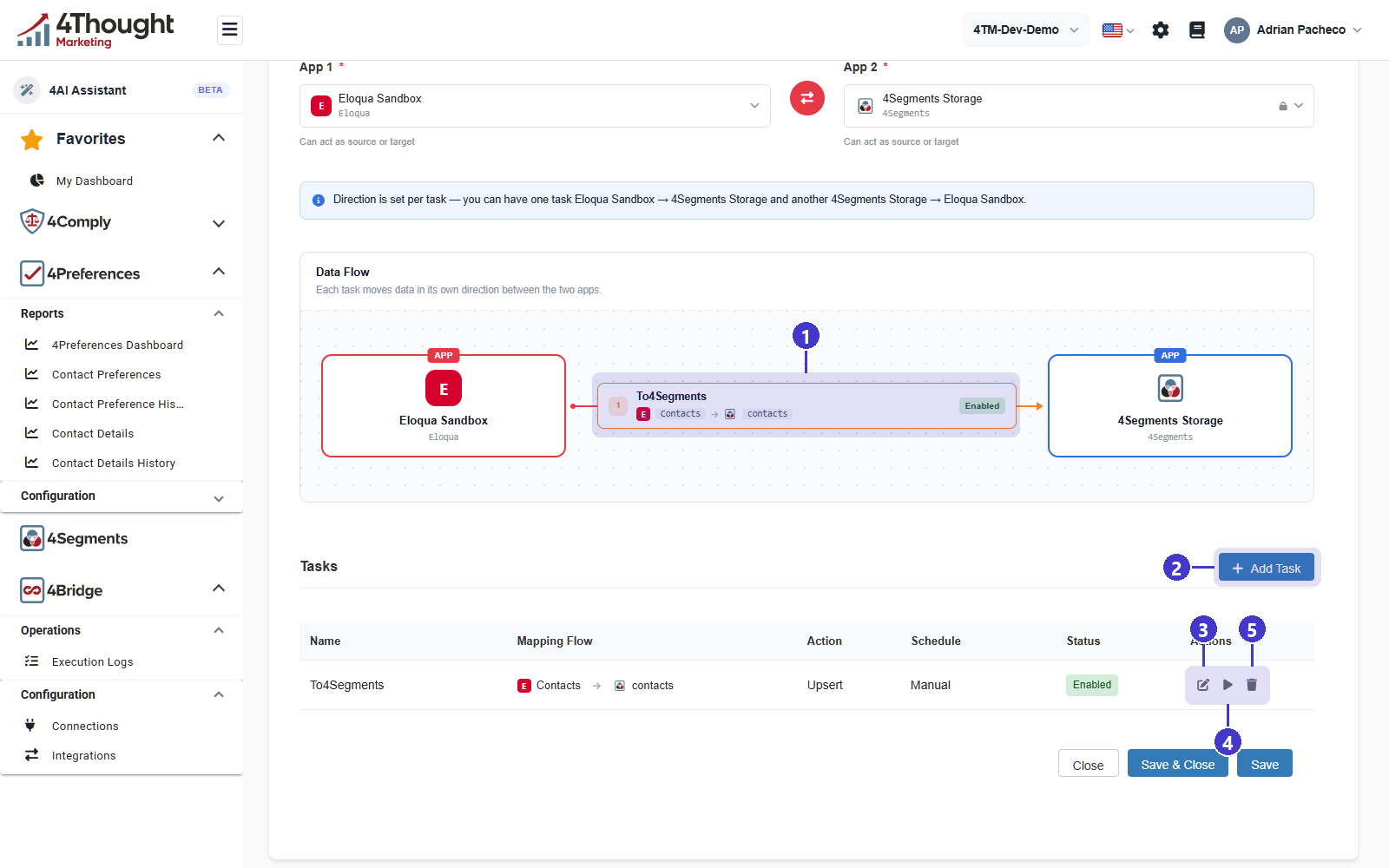Open My Dashboard
This screenshot has height=868, width=1389.
coord(94,181)
